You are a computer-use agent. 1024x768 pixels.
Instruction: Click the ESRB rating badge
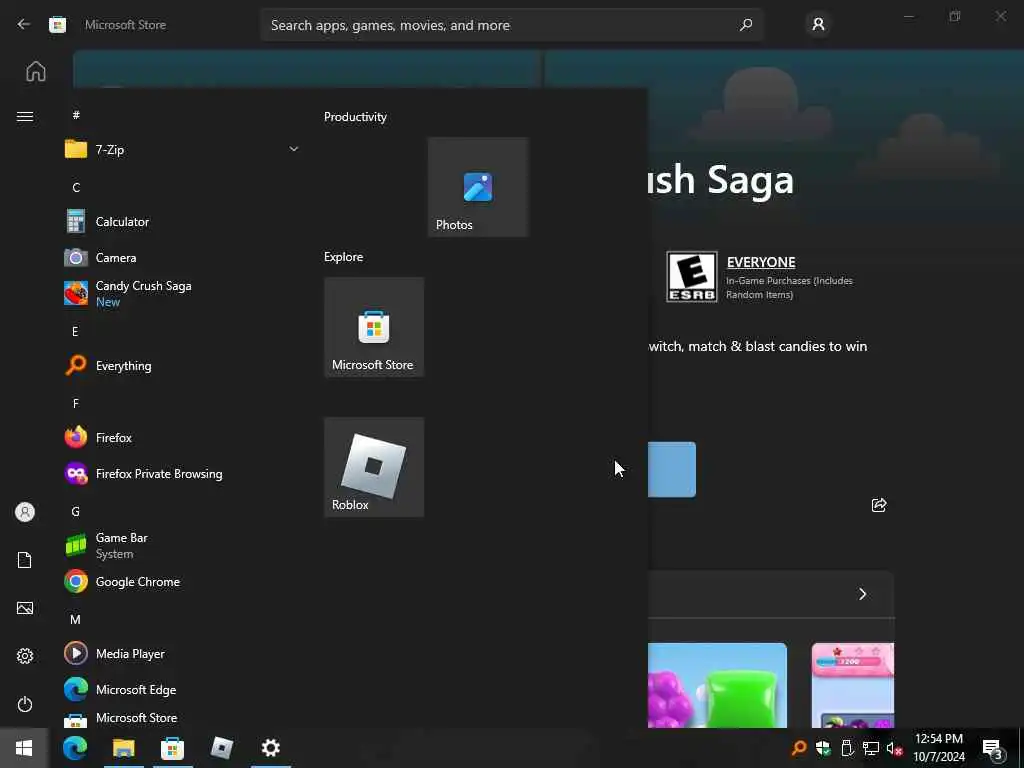pyautogui.click(x=692, y=276)
